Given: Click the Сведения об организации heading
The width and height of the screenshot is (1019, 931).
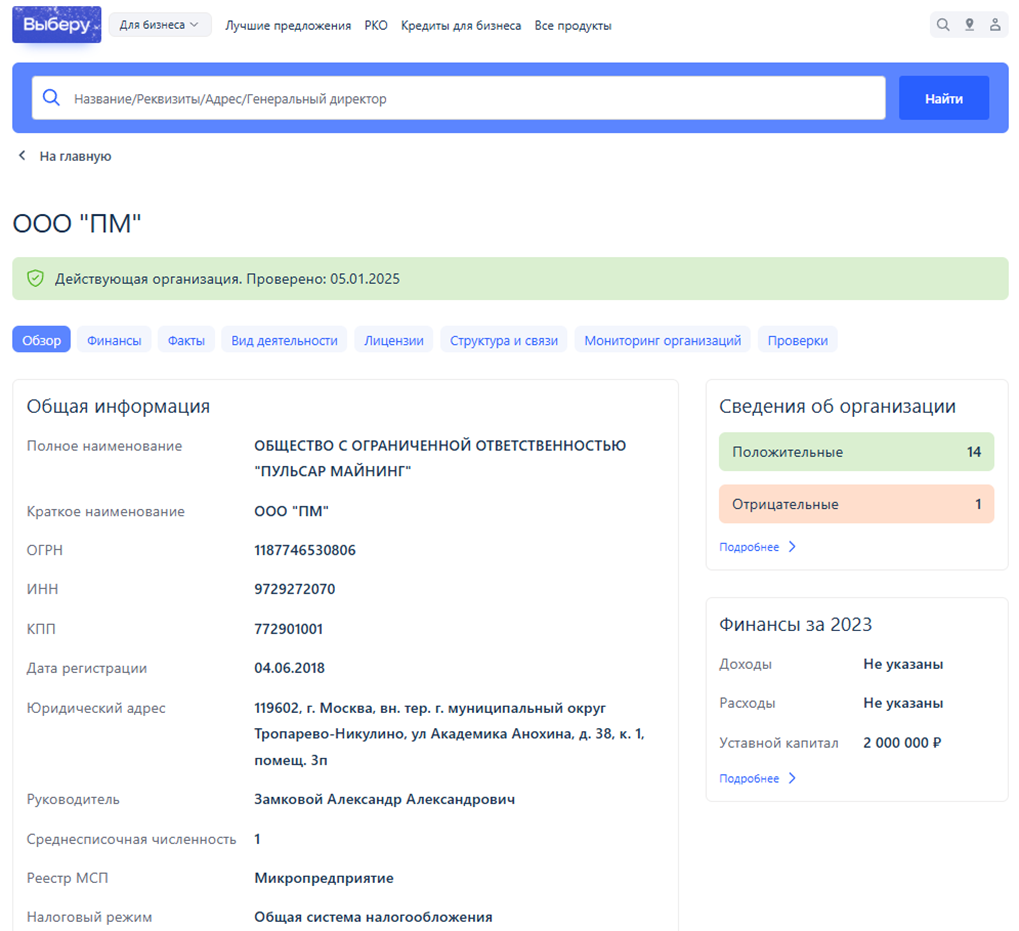Looking at the screenshot, I should 837,406.
